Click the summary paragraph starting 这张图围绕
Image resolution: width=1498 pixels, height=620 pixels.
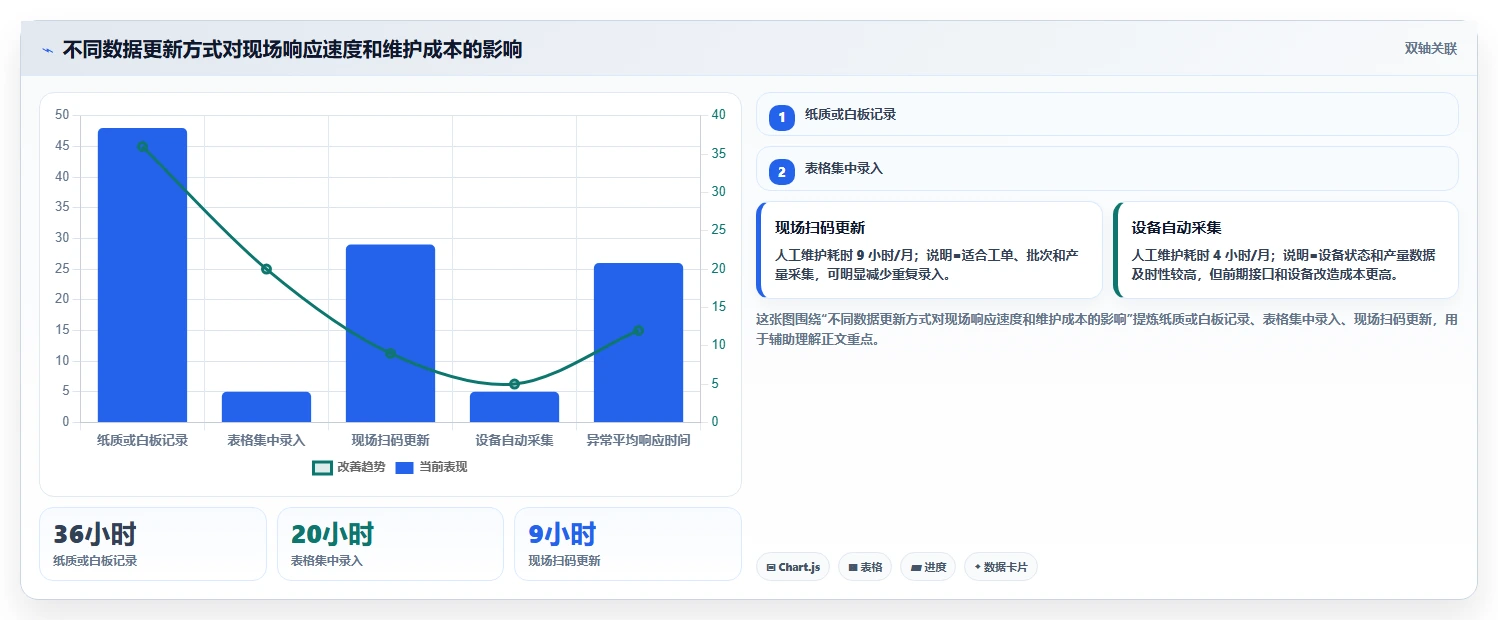(1107, 329)
